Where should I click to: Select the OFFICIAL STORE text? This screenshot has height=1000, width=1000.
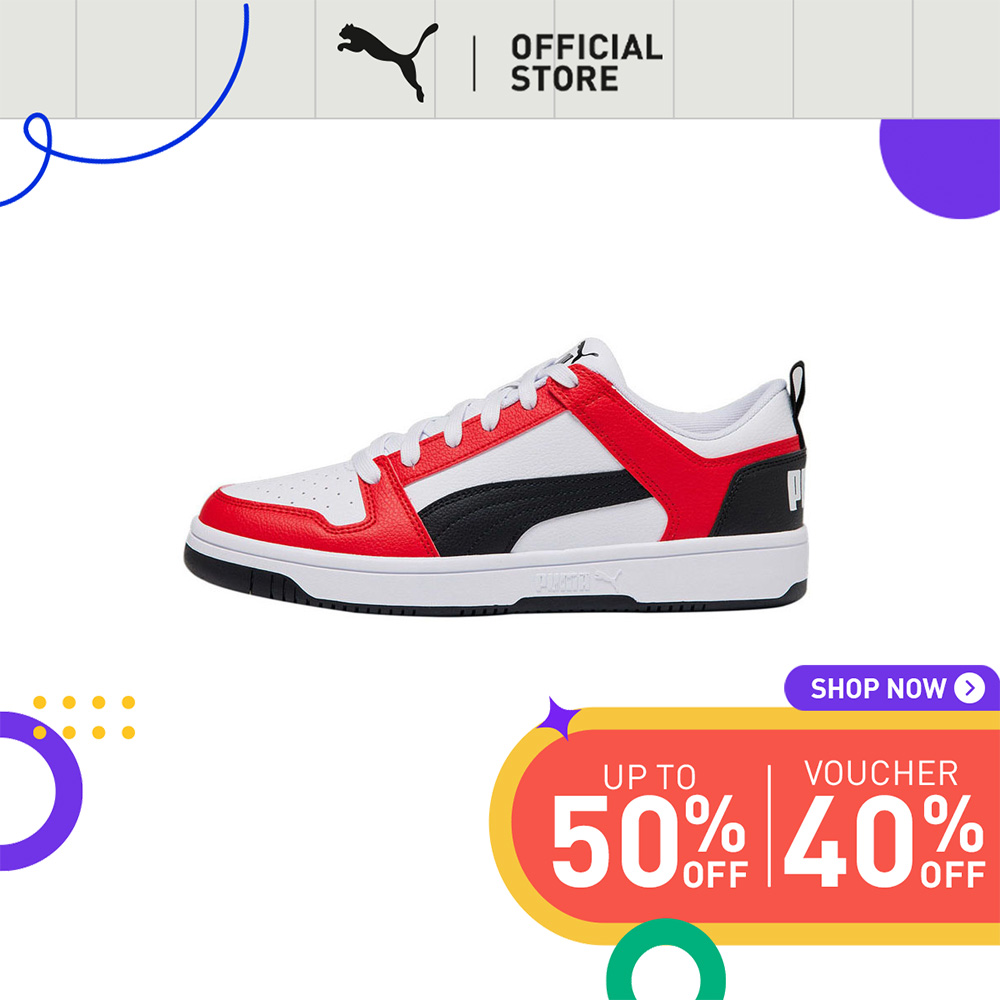(586, 62)
